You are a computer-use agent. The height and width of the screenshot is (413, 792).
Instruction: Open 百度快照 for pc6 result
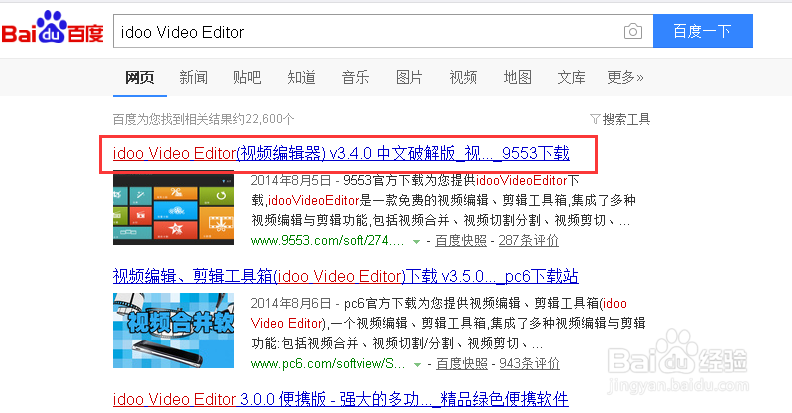pos(462,364)
